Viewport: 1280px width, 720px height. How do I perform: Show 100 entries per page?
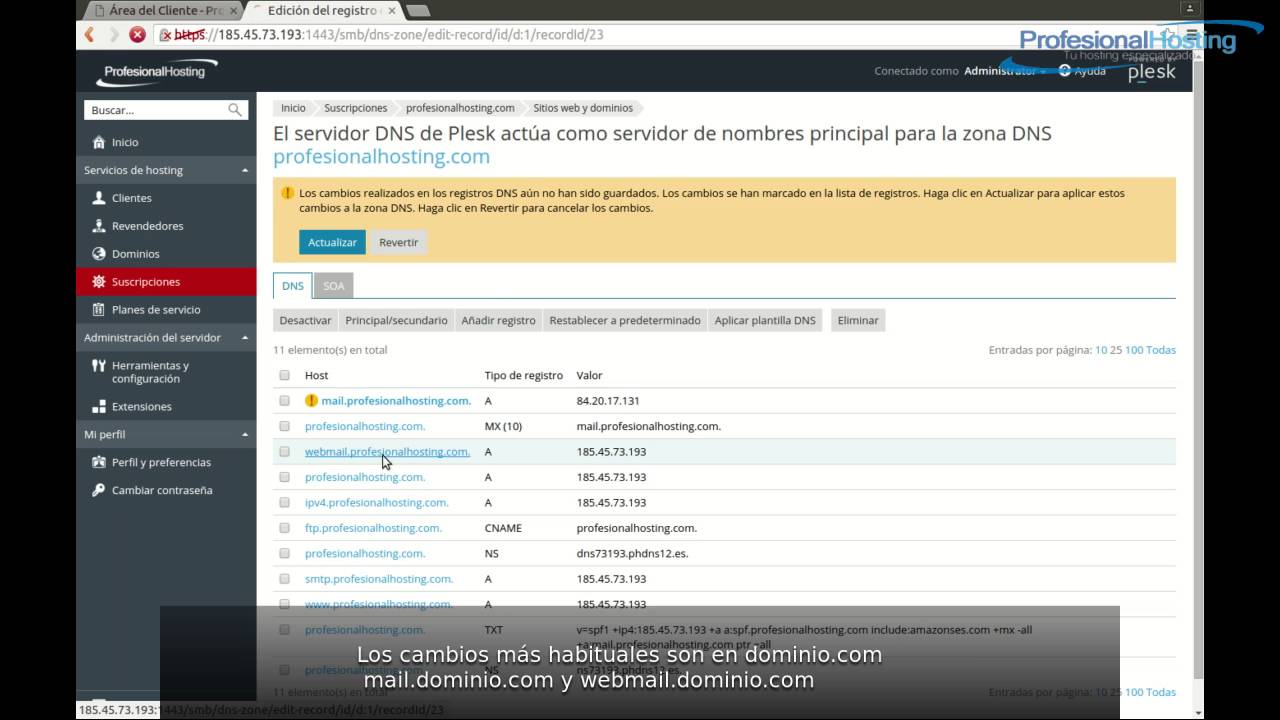(1134, 350)
